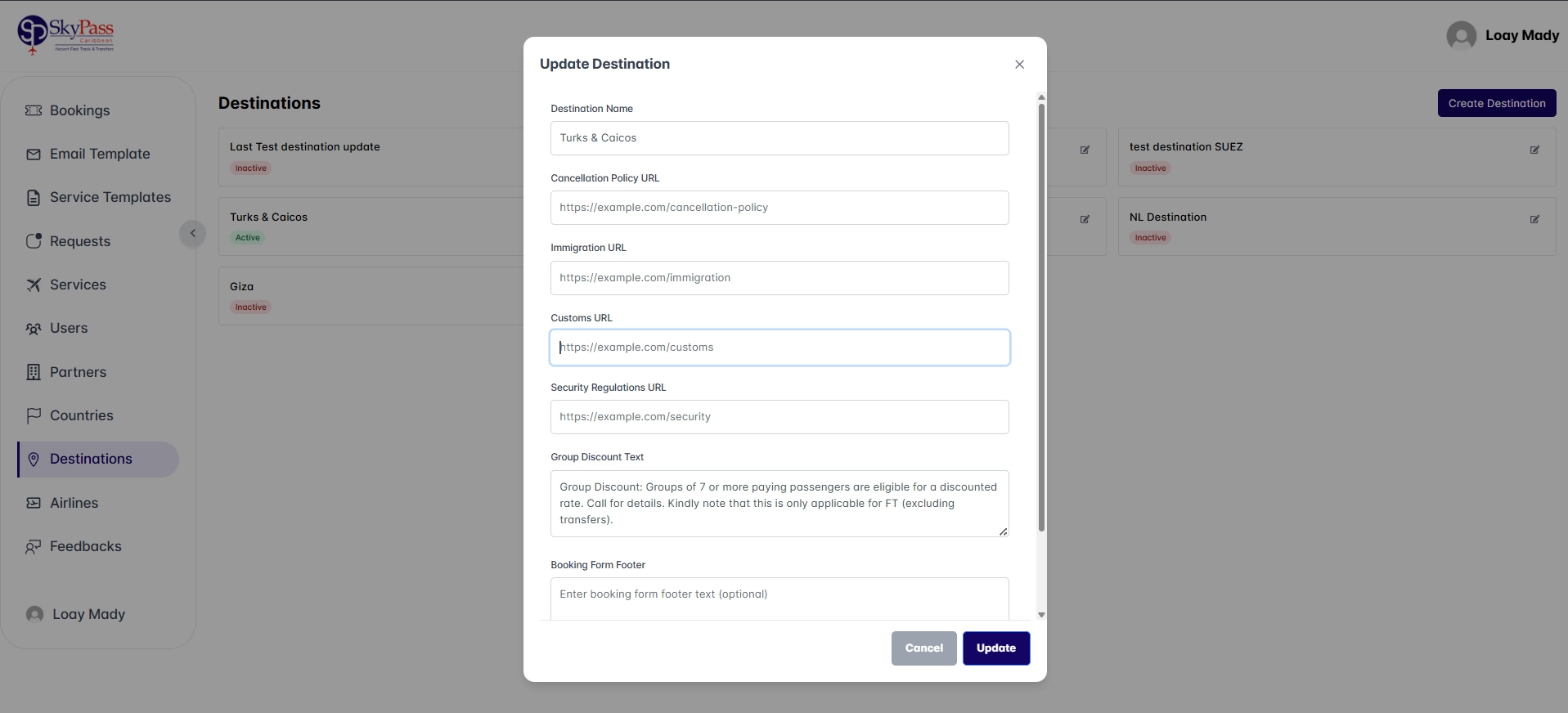1568x713 pixels.
Task: Close the Update Destination dialog
Action: click(x=1019, y=65)
